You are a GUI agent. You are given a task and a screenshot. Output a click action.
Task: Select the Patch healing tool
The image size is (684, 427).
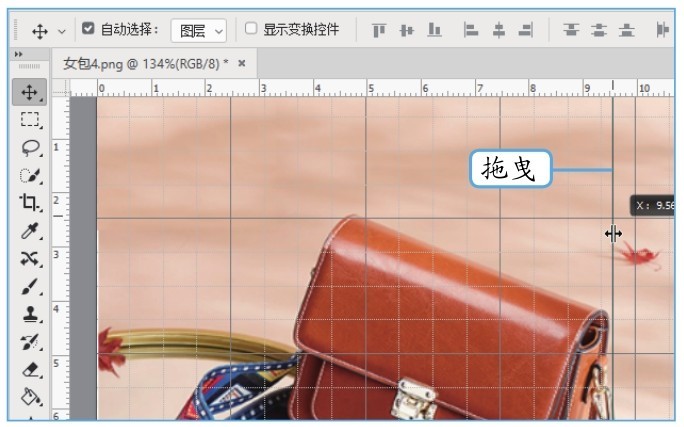(x=29, y=259)
